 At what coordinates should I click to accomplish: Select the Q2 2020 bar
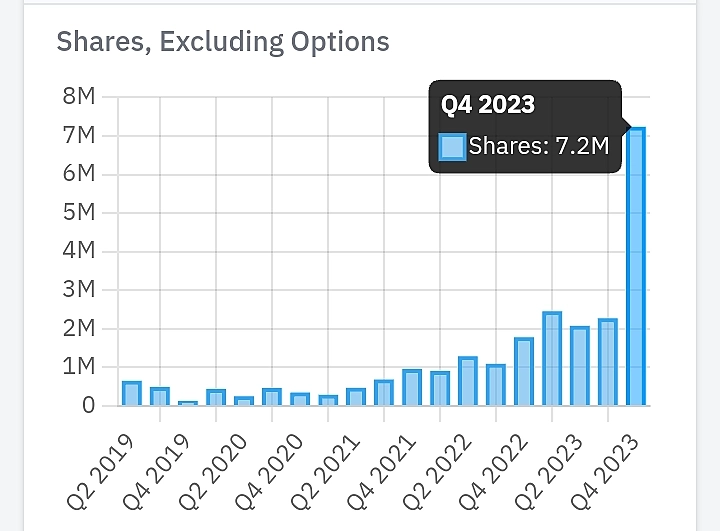pos(244,400)
